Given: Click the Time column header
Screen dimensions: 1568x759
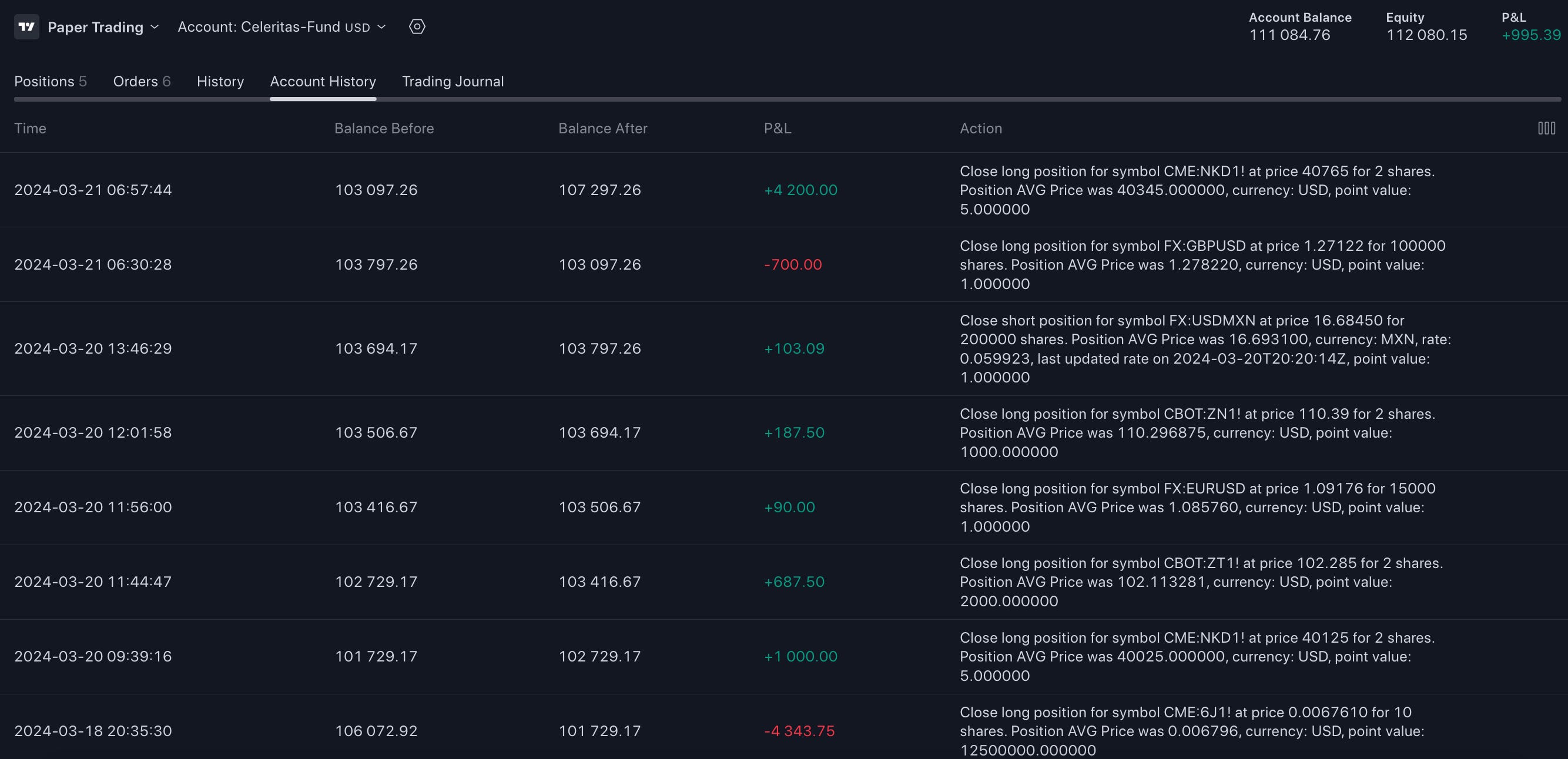Looking at the screenshot, I should tap(31, 129).
